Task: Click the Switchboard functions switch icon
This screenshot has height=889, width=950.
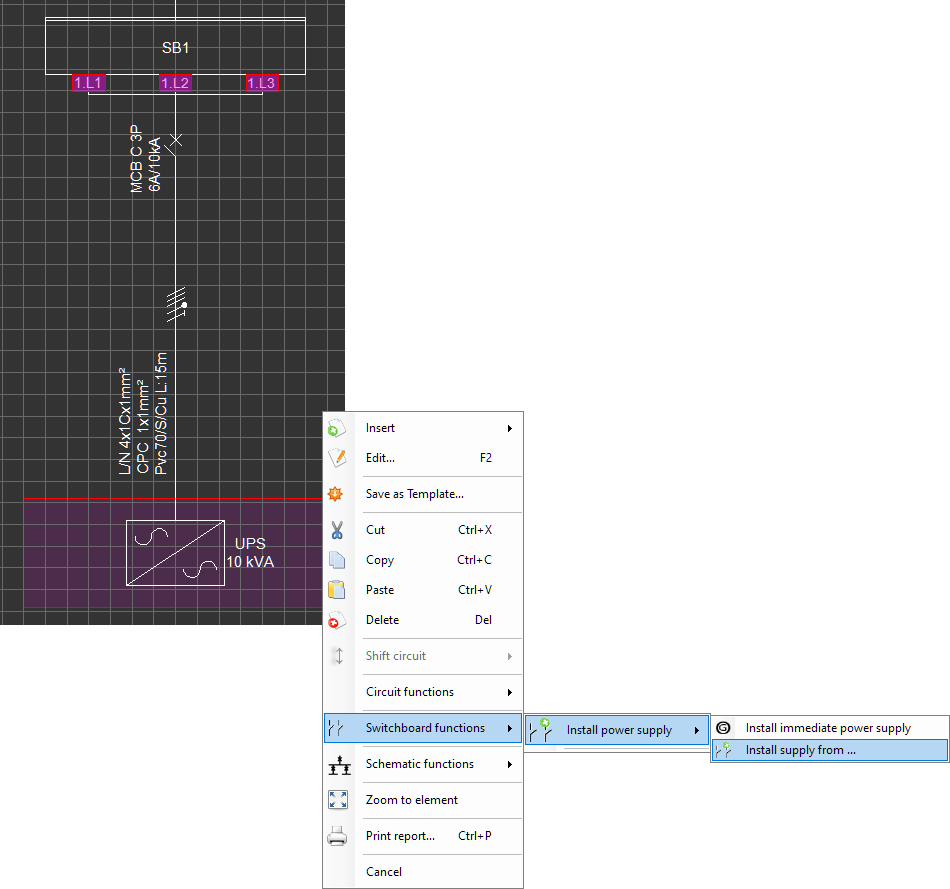Action: click(336, 728)
